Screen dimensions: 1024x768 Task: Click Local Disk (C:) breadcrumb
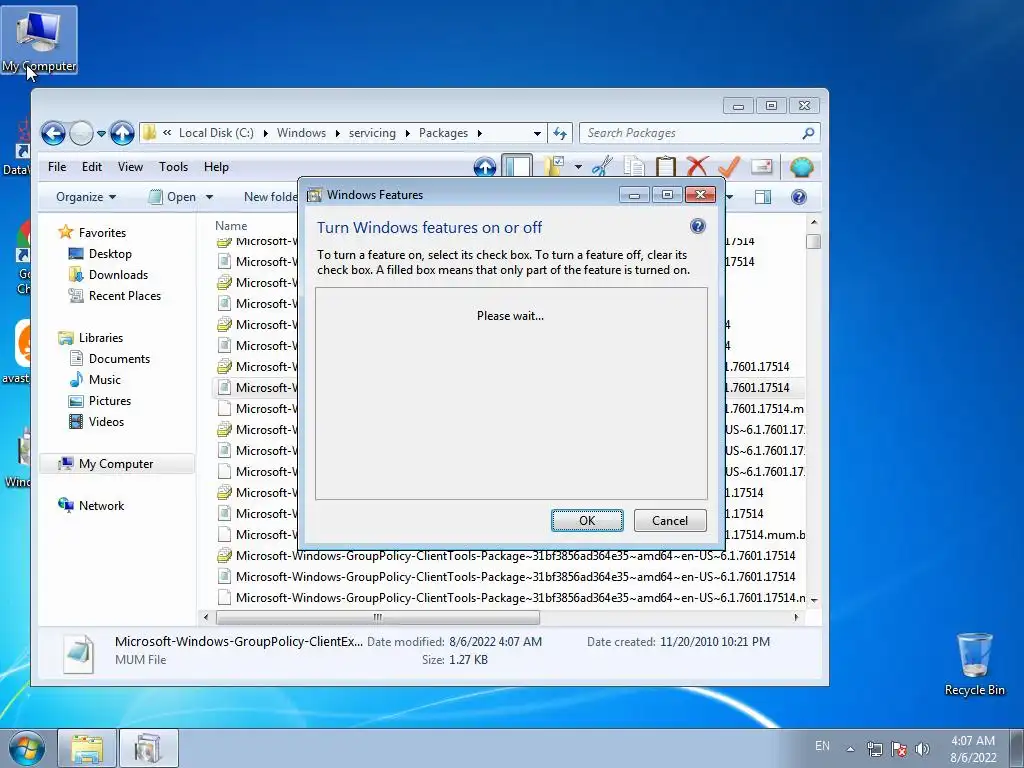(x=216, y=133)
